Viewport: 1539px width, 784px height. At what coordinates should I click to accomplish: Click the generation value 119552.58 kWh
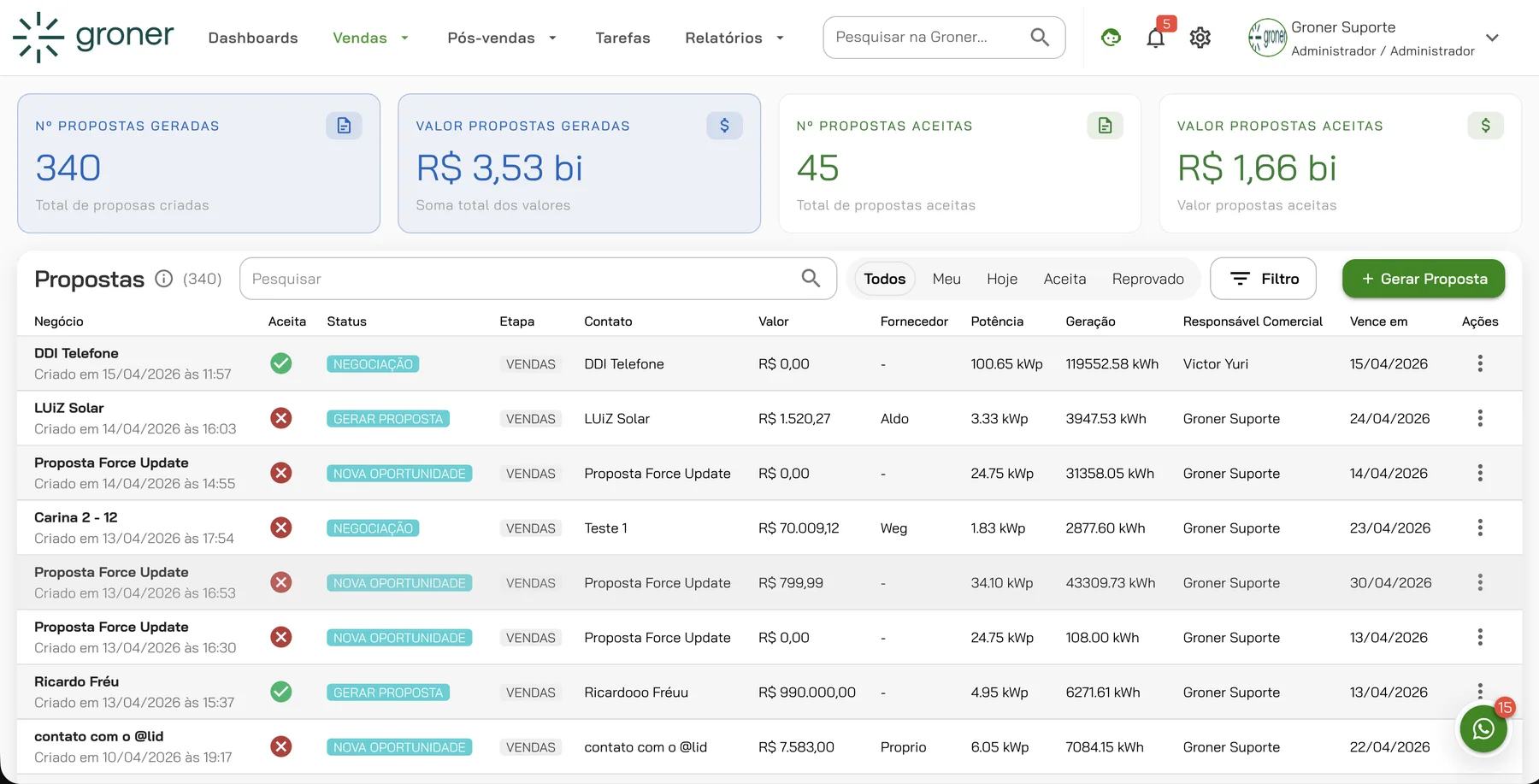(x=1112, y=364)
